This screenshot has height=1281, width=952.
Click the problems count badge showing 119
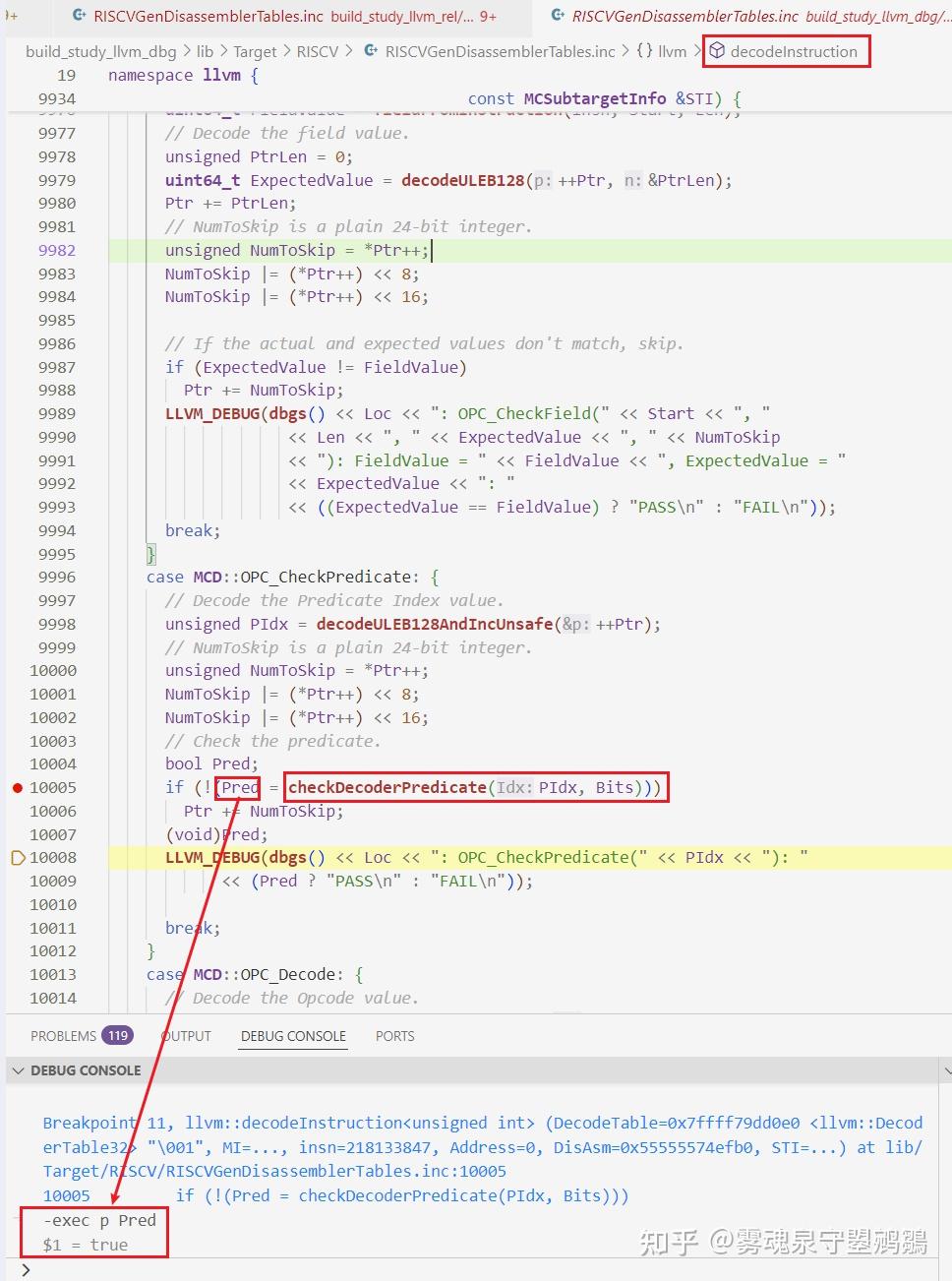(x=118, y=1035)
